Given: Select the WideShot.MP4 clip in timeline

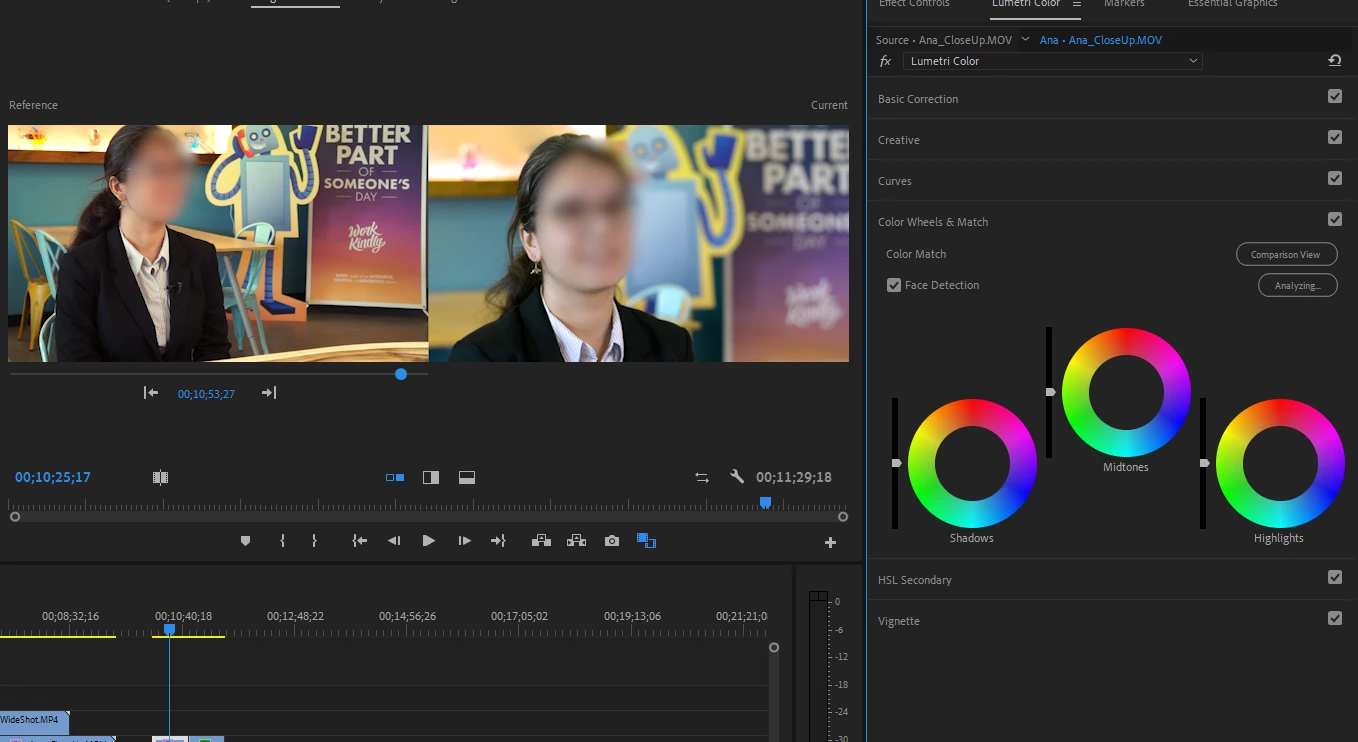Looking at the screenshot, I should [34, 720].
